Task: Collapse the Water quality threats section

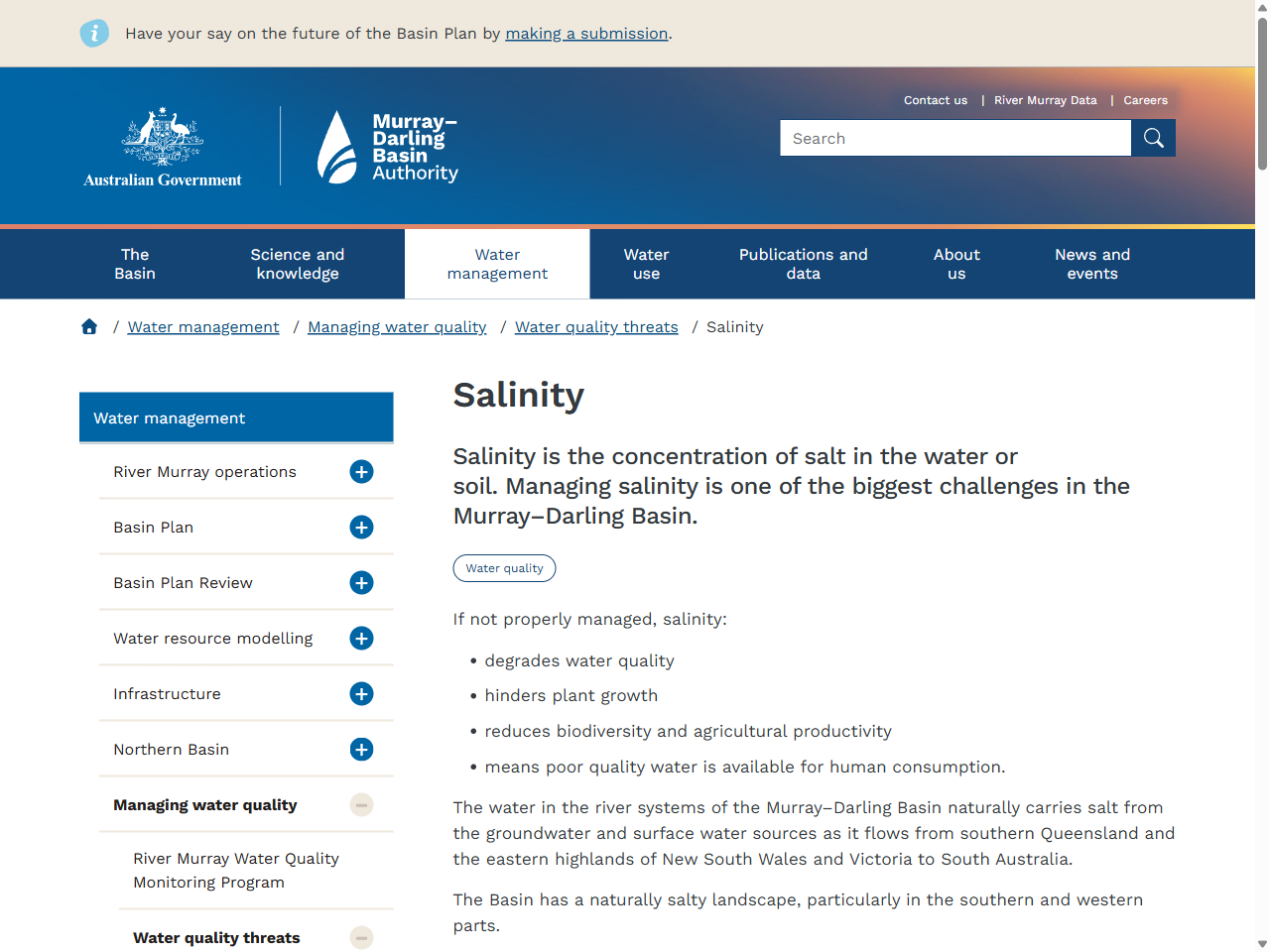Action: pos(361,937)
